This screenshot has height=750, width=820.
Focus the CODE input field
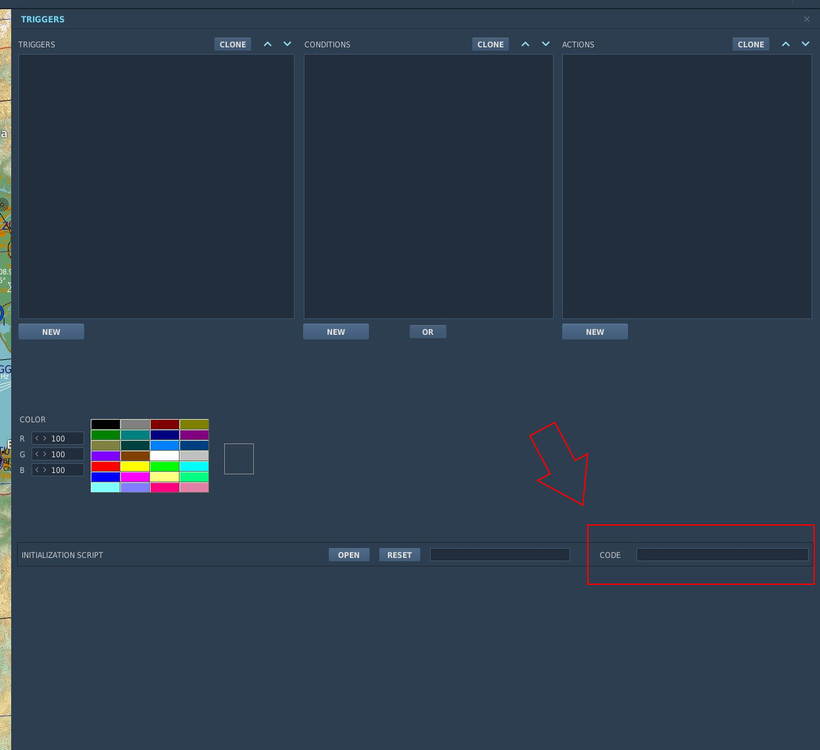723,555
